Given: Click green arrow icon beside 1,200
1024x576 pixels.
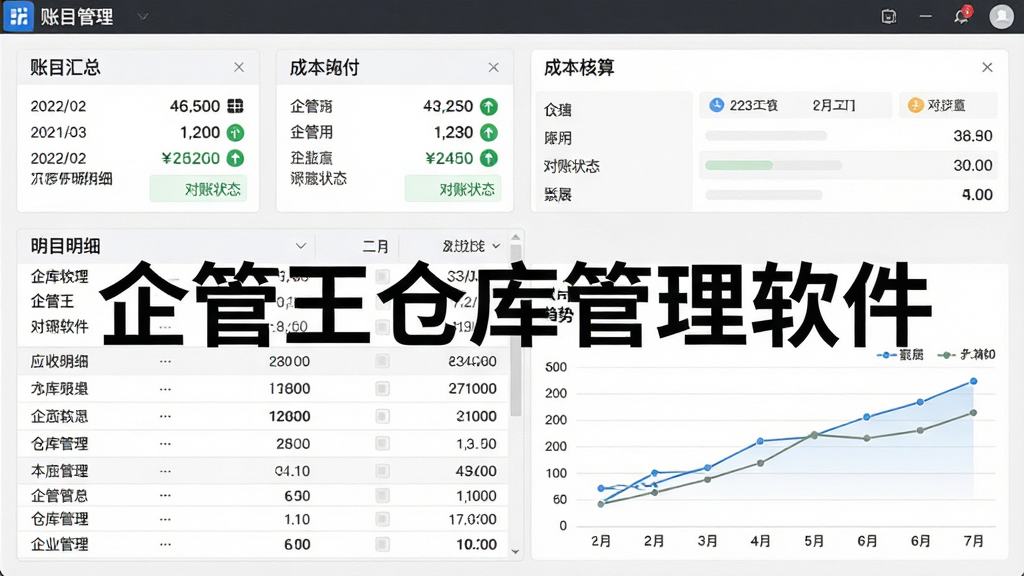Looking at the screenshot, I should point(235,133).
